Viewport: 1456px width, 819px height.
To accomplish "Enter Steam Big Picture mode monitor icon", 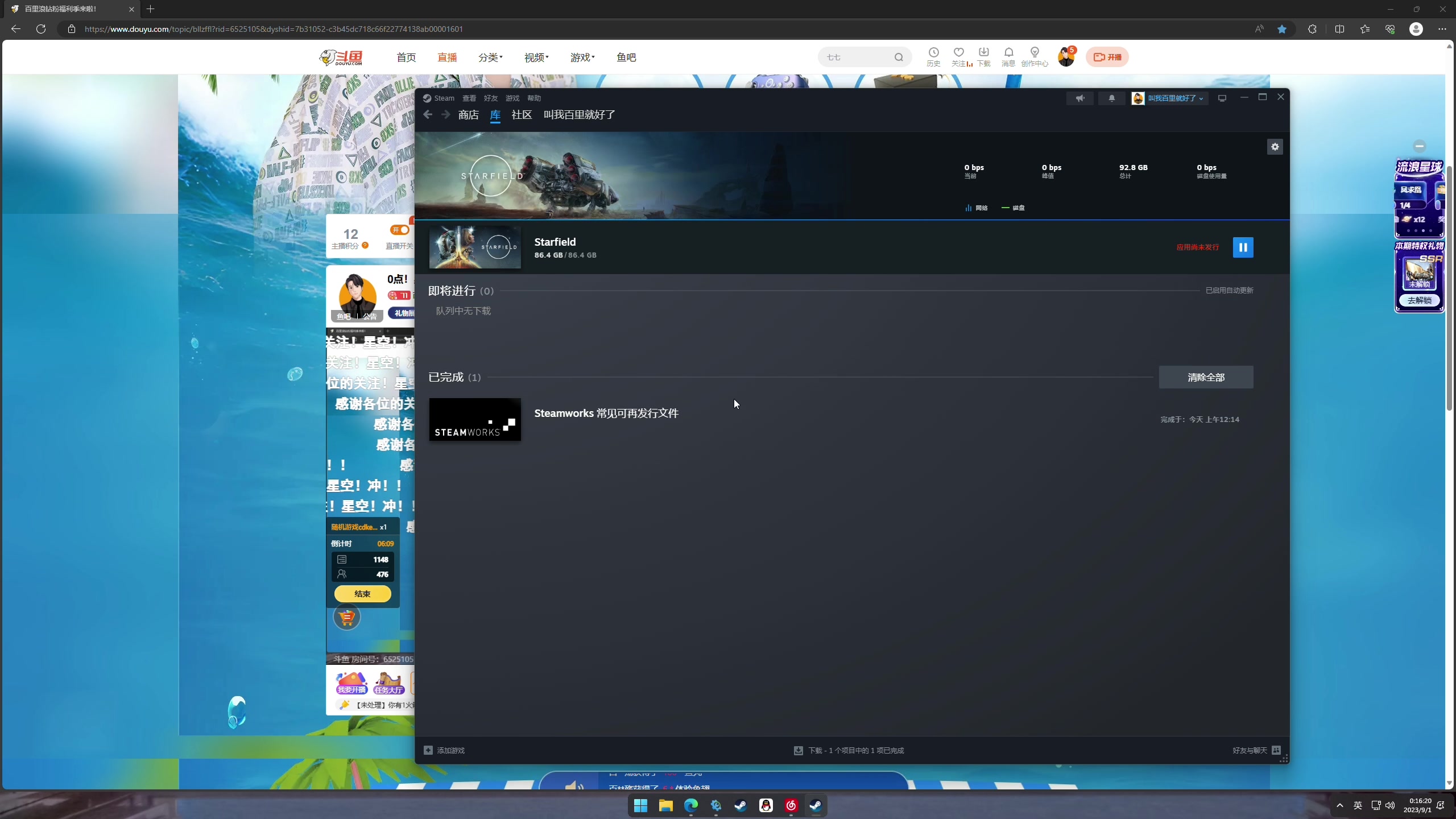I will click(1222, 98).
